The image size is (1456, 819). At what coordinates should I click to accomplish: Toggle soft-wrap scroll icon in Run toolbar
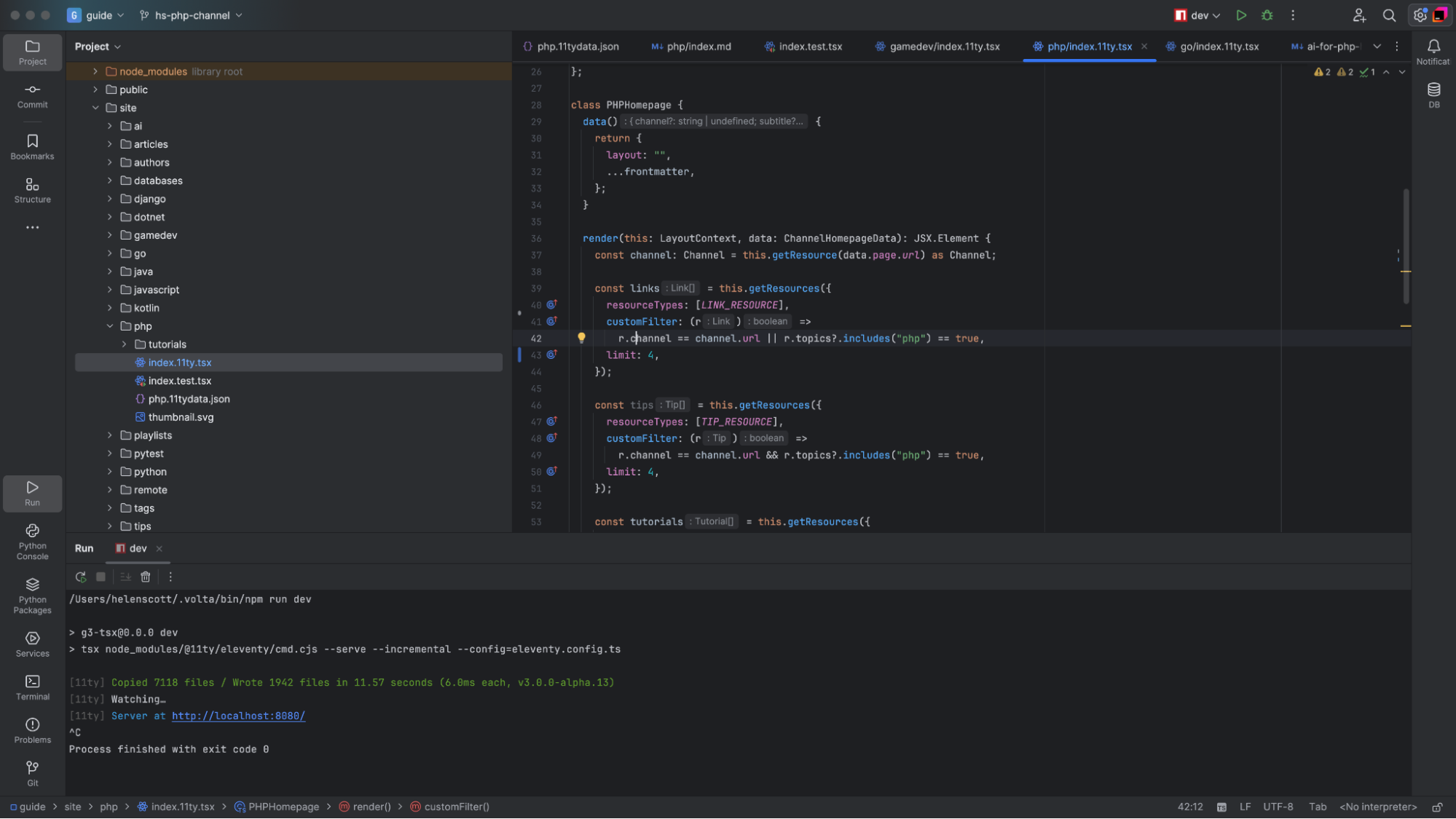(x=125, y=577)
